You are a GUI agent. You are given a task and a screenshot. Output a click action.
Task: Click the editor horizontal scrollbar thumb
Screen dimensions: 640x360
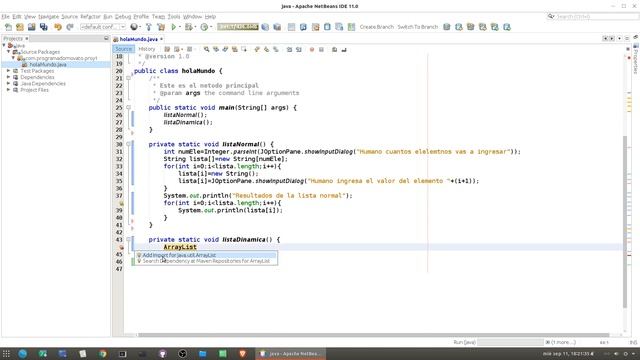point(373,335)
